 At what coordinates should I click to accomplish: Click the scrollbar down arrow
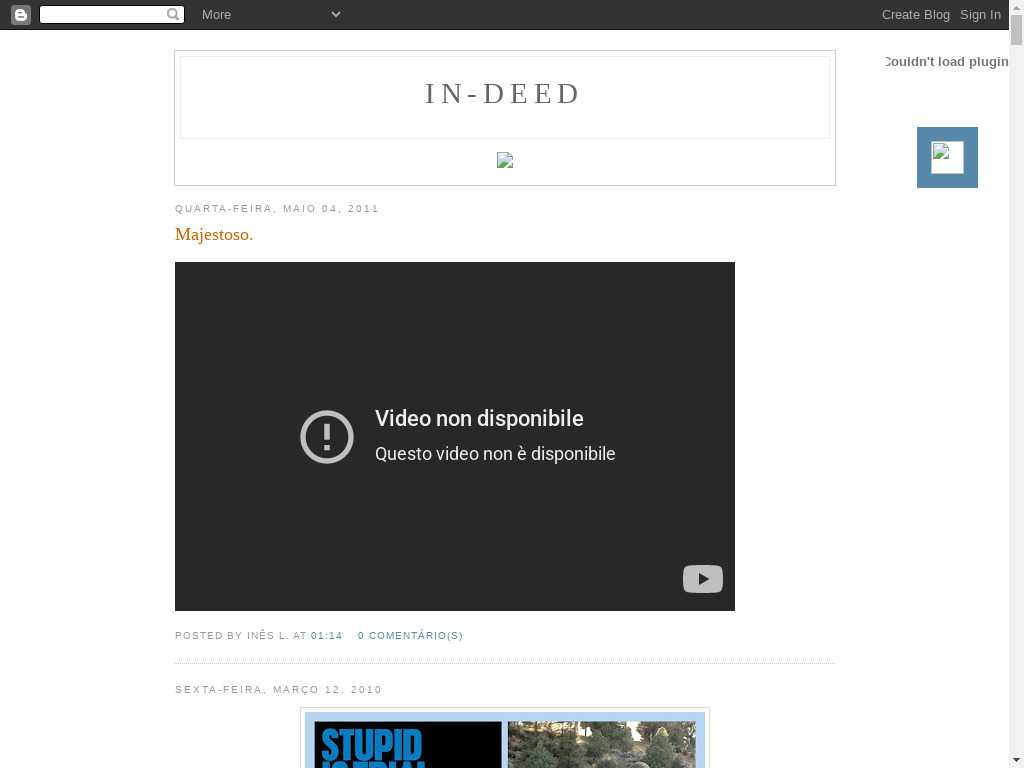tap(1016, 760)
